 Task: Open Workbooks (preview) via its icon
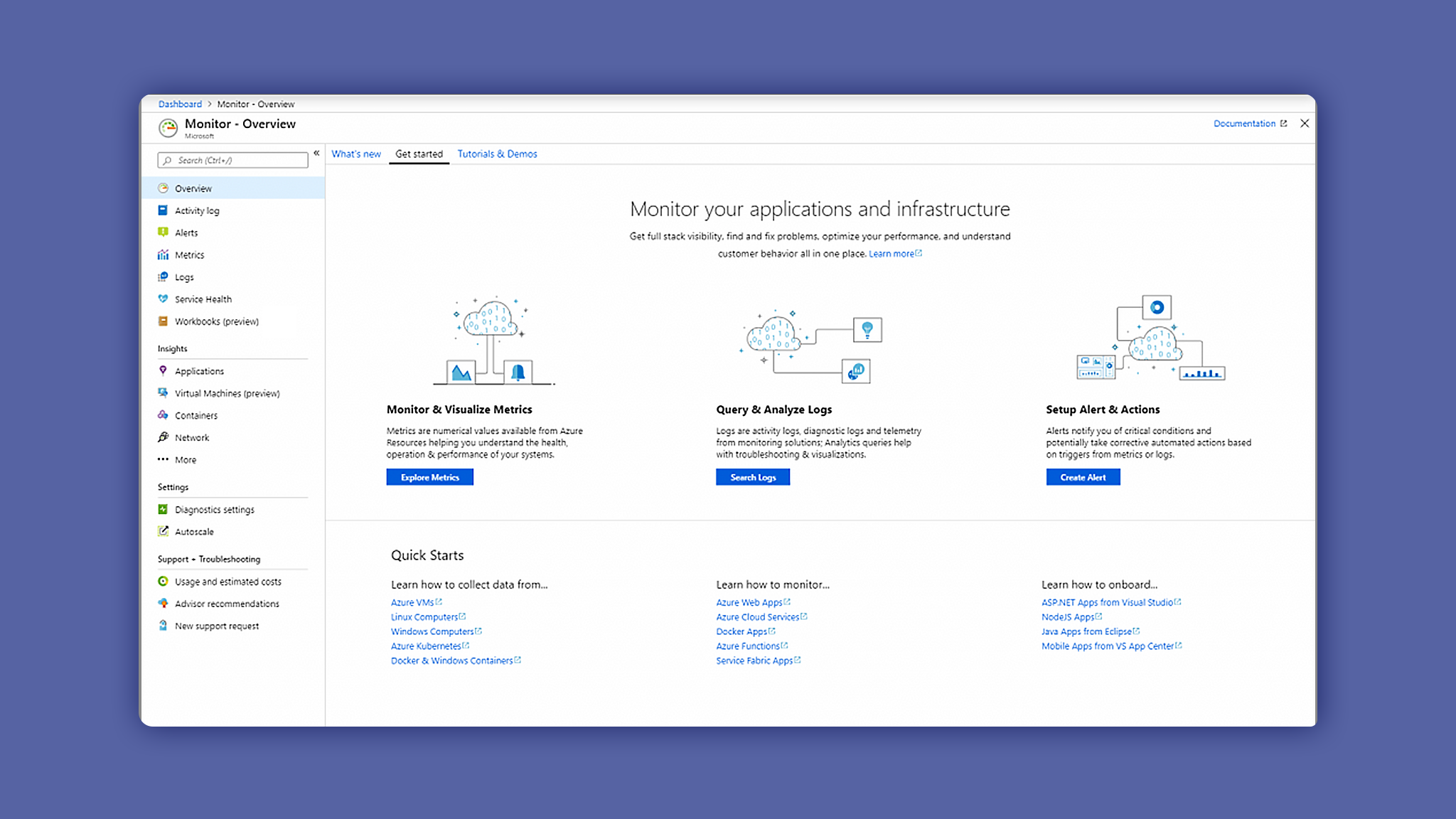click(x=163, y=321)
